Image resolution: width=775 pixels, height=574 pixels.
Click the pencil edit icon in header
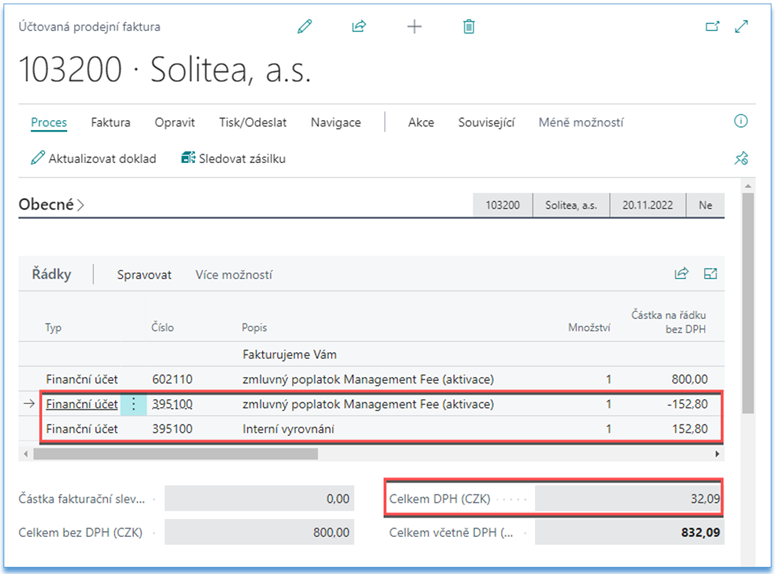(305, 27)
